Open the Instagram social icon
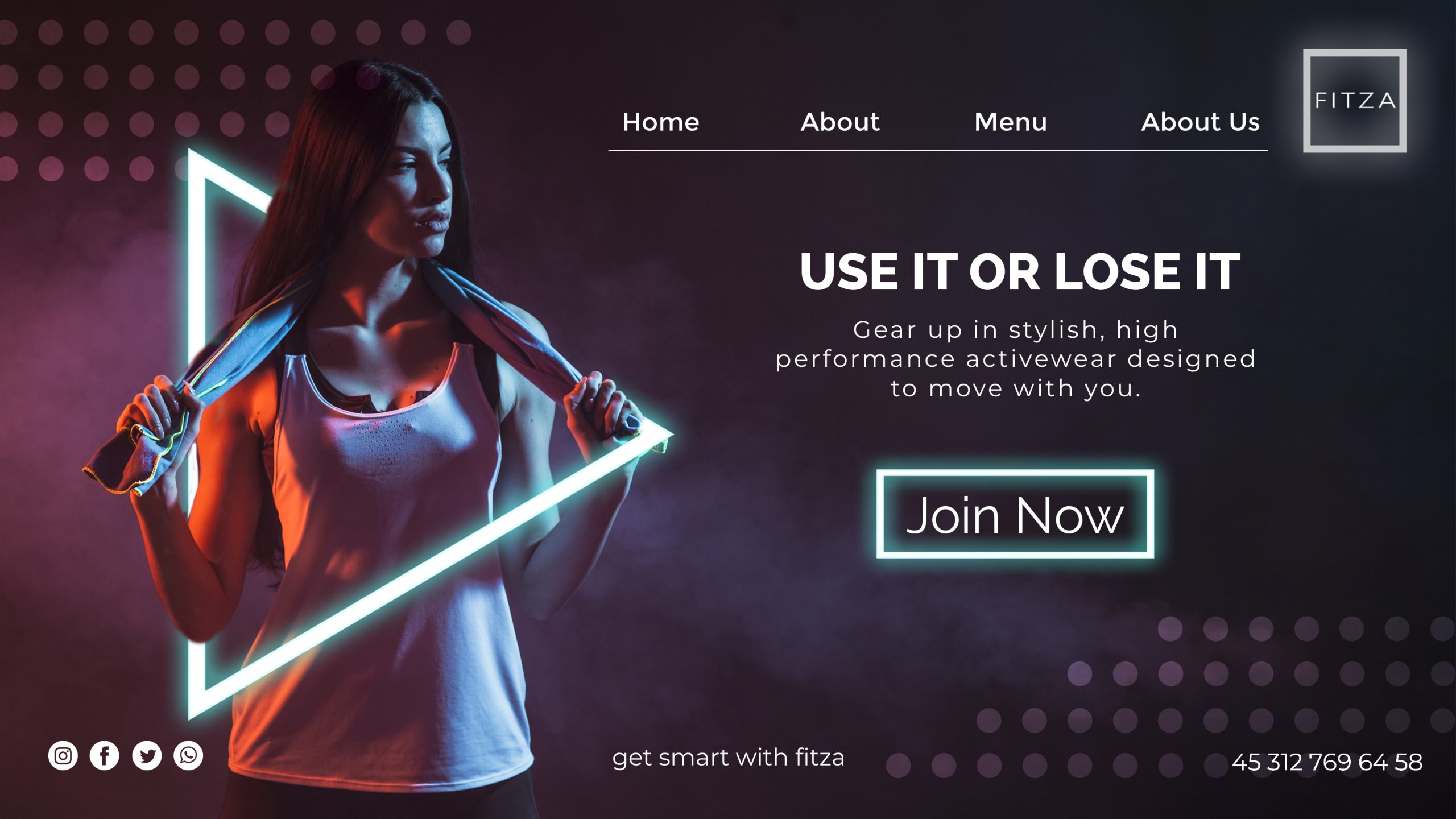The height and width of the screenshot is (819, 1456). pyautogui.click(x=63, y=755)
